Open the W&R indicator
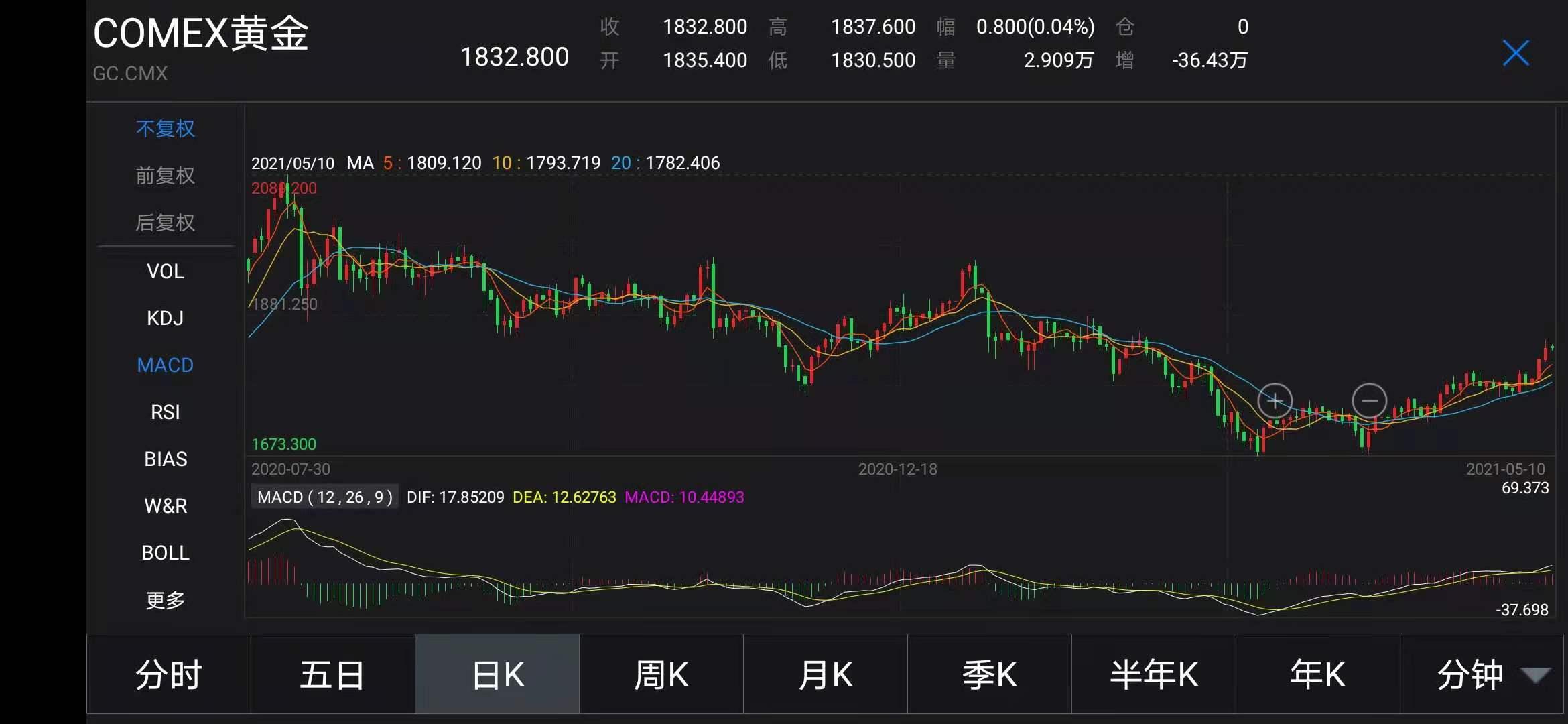The height and width of the screenshot is (724, 1568). (x=166, y=505)
